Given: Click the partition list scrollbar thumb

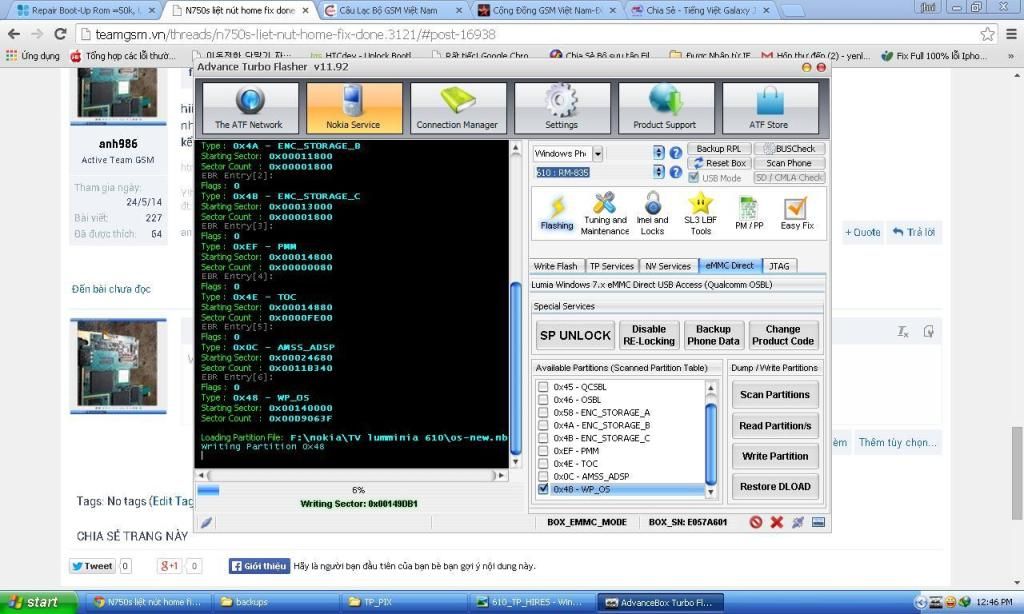Looking at the screenshot, I should pyautogui.click(x=711, y=444).
